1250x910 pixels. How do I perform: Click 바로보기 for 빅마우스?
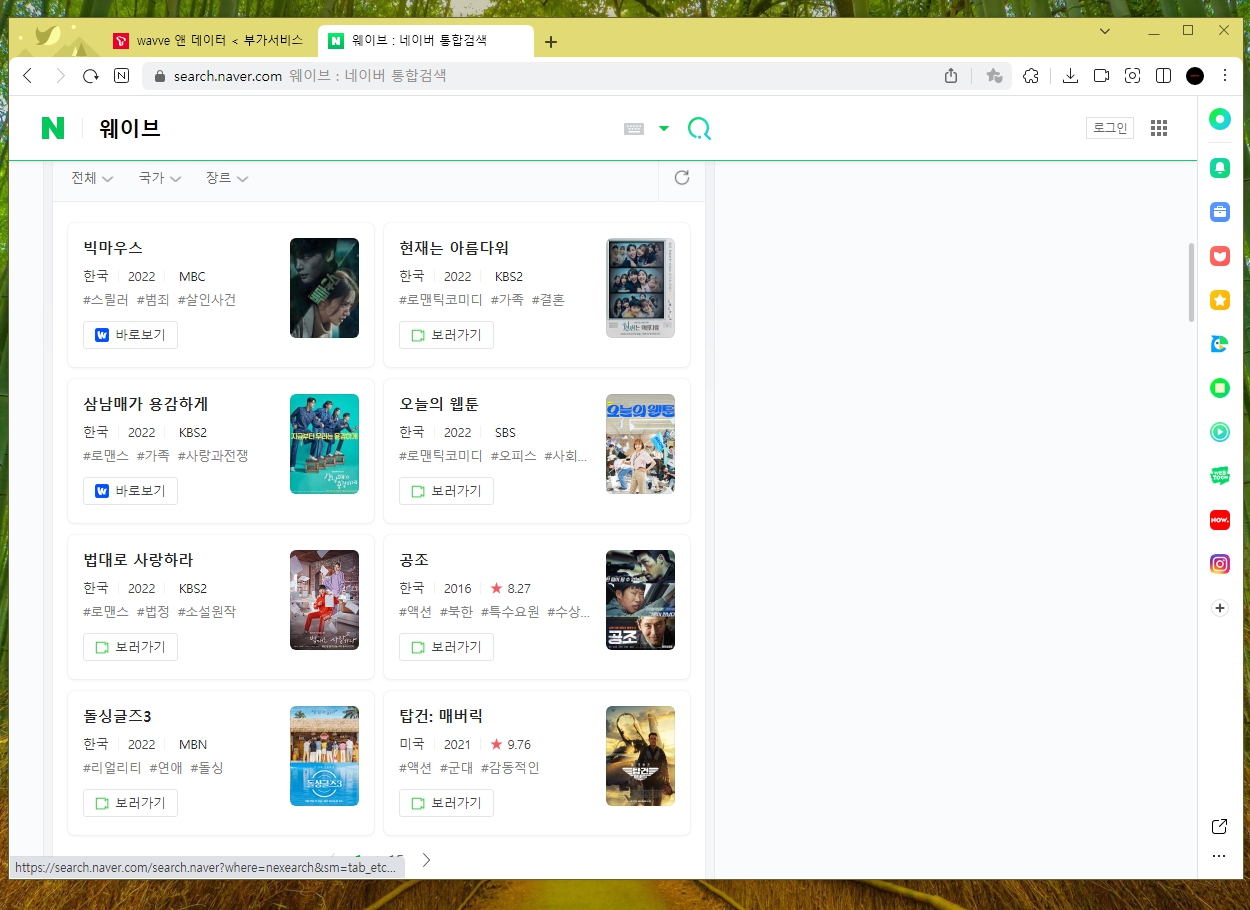[x=130, y=335]
